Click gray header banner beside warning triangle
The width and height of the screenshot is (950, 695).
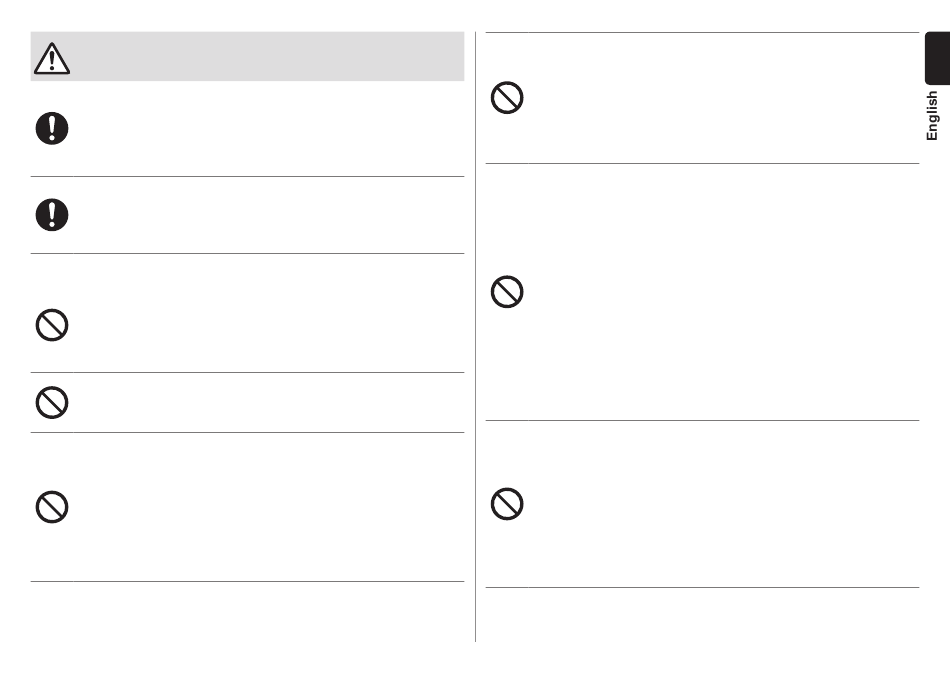pyautogui.click(x=268, y=56)
